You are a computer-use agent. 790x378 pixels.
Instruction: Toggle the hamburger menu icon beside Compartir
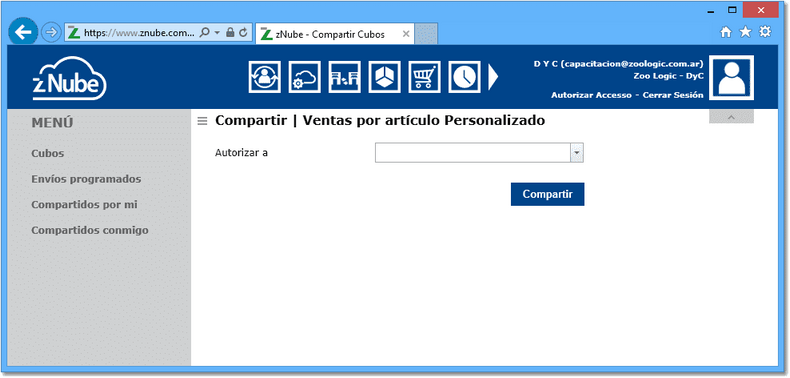tap(202, 121)
